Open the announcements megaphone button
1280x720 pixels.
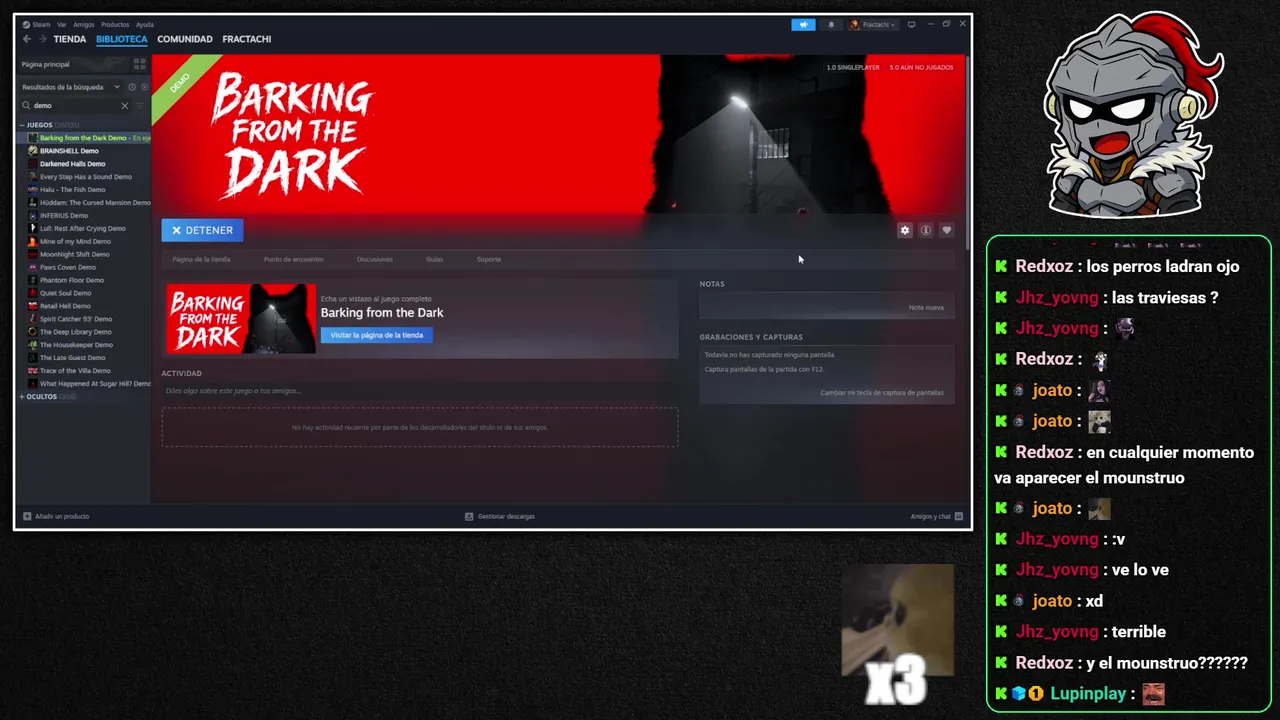[803, 25]
